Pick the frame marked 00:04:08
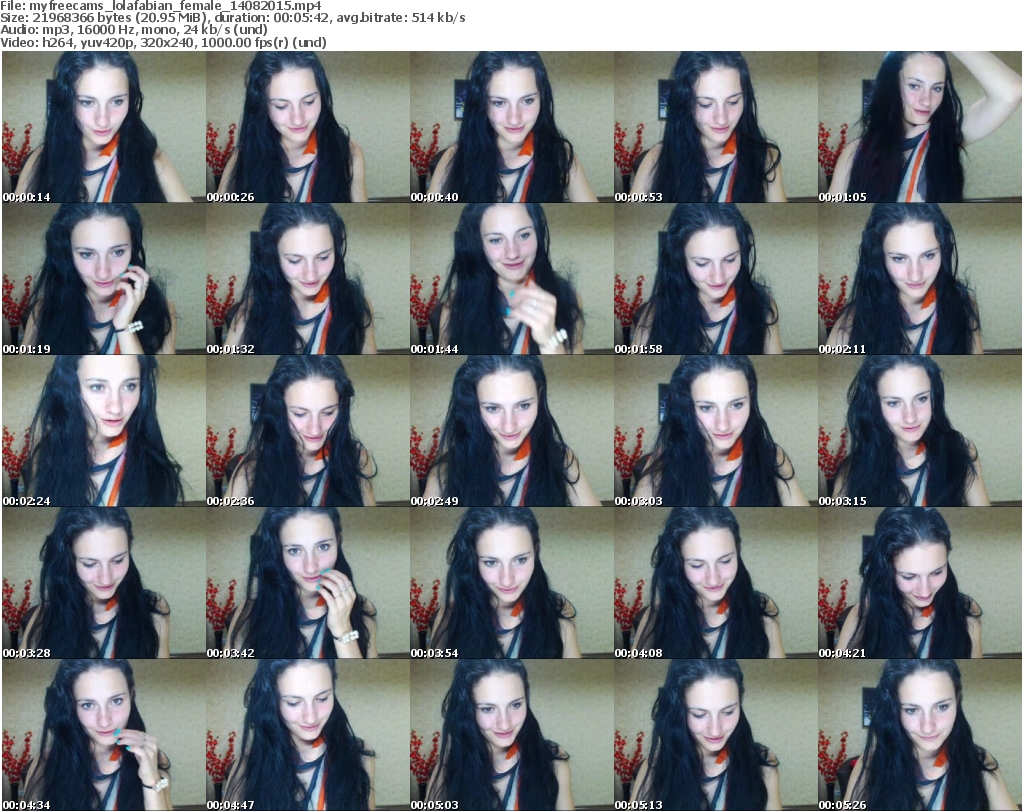1024x811 pixels. tap(716, 583)
